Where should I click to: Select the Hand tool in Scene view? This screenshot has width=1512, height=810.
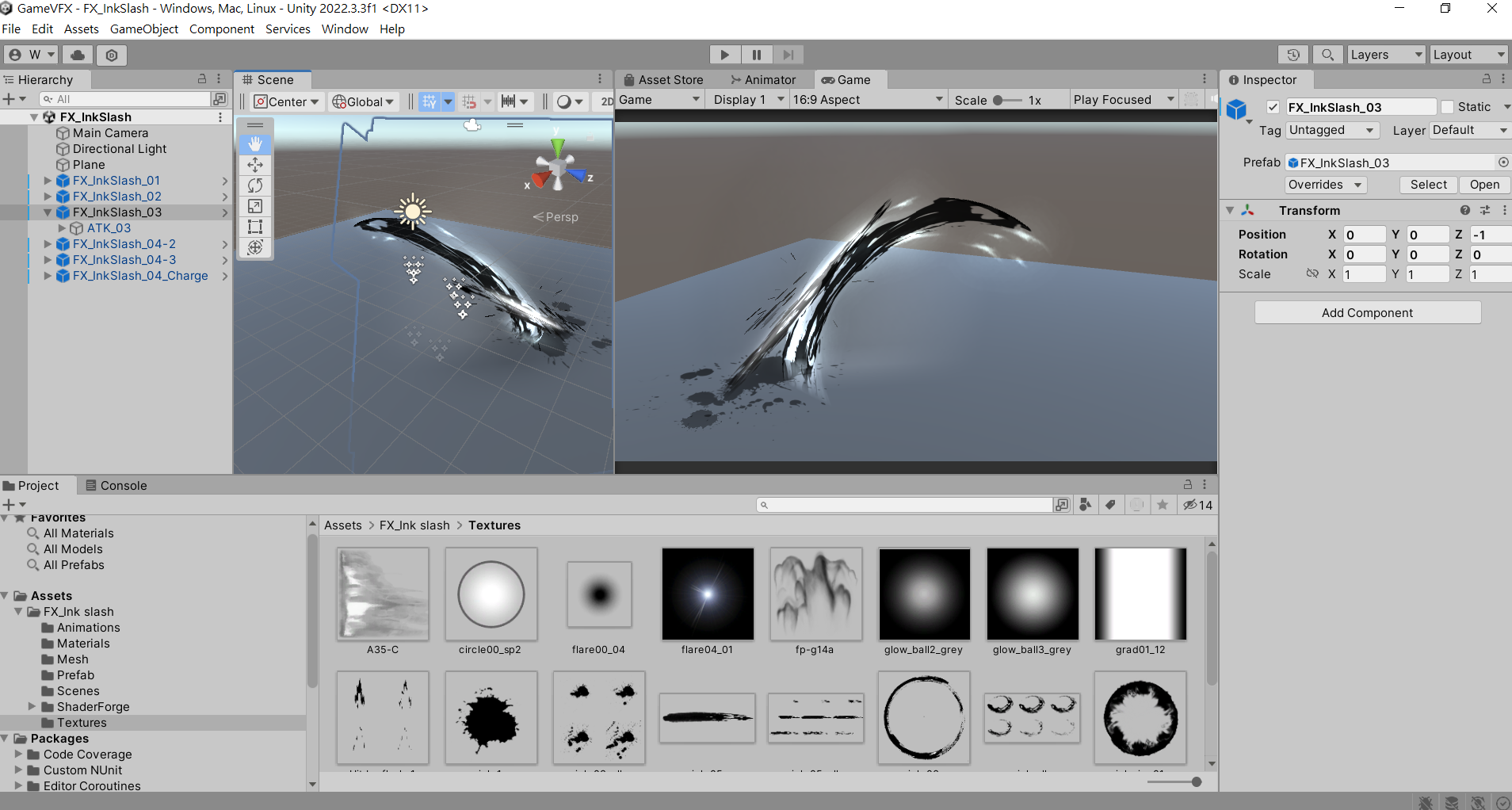point(255,143)
